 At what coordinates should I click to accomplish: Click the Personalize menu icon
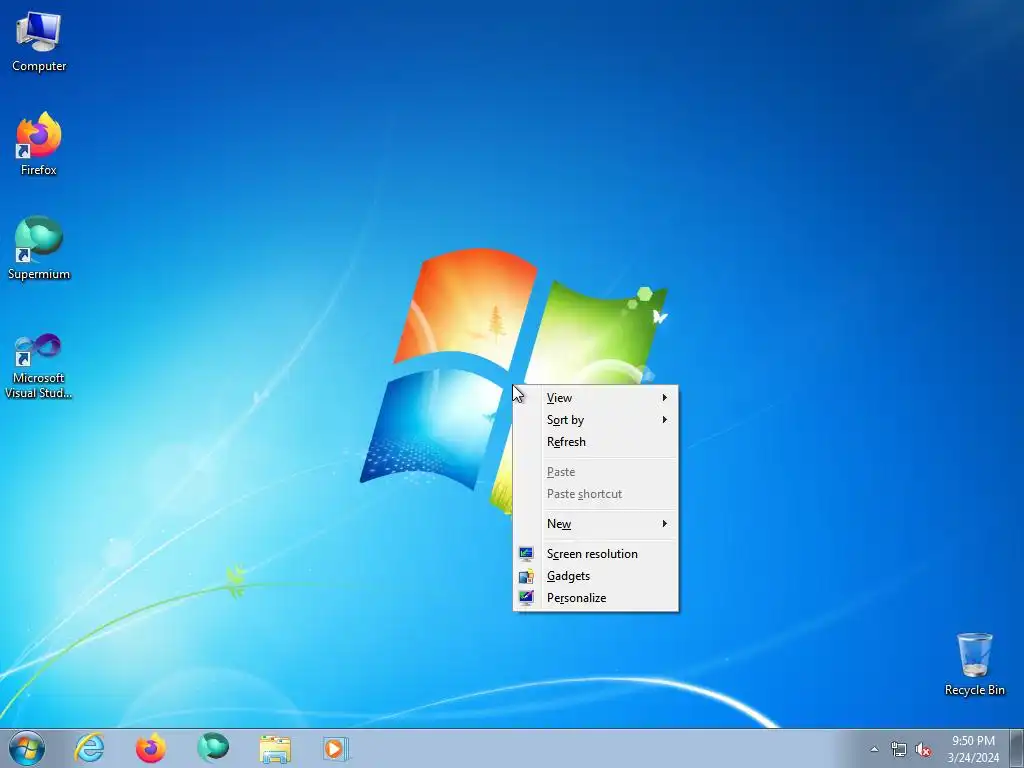pos(526,598)
